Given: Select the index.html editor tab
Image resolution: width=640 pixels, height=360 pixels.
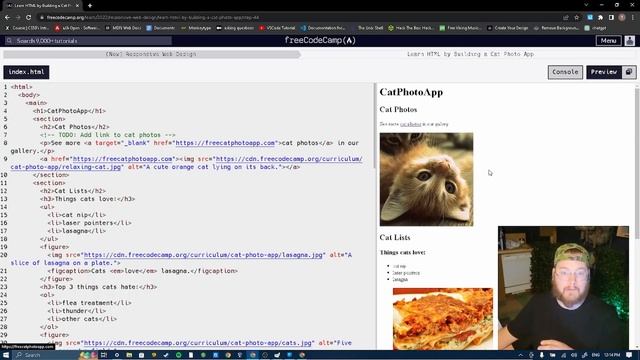Looking at the screenshot, I should 27,72.
